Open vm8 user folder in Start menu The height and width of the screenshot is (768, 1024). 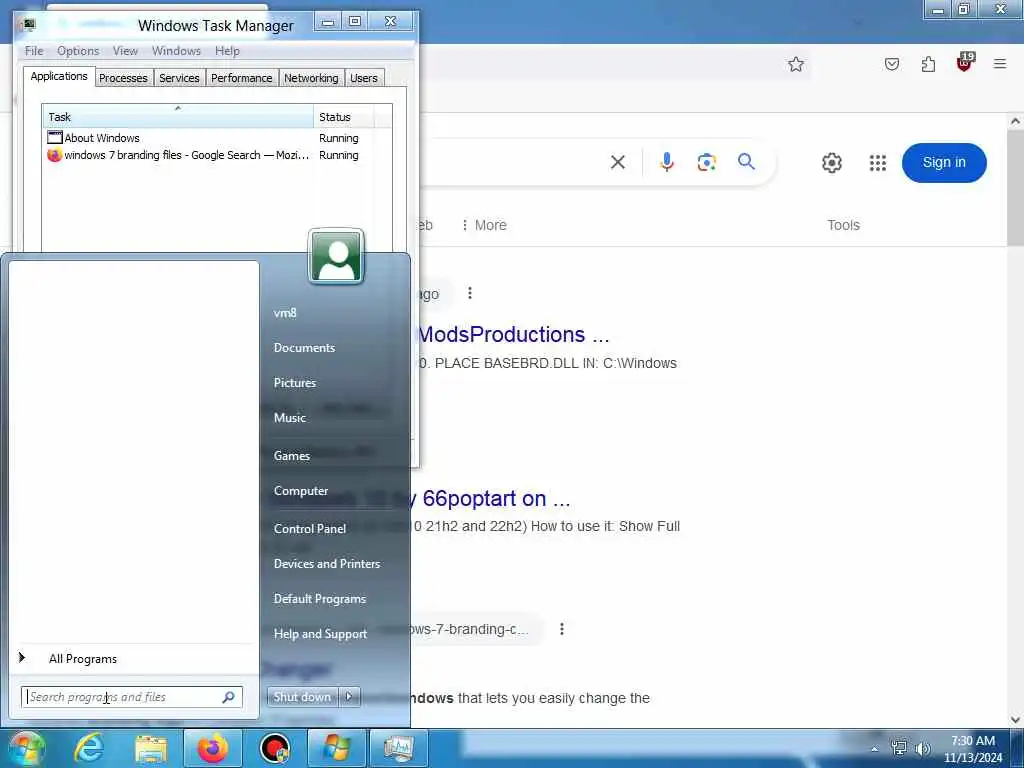click(285, 313)
